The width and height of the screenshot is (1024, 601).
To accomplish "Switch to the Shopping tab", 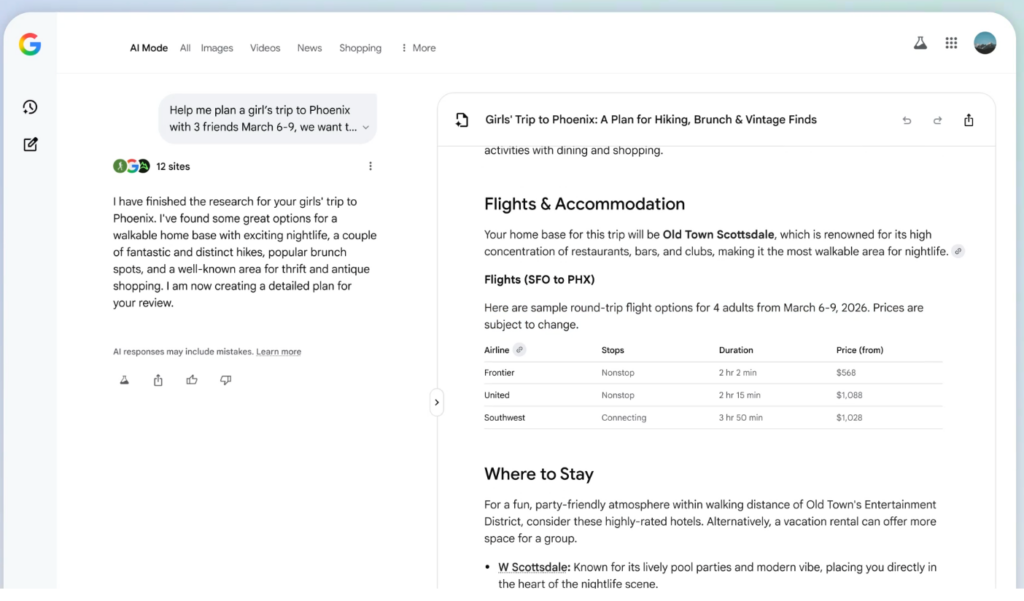I will pyautogui.click(x=360, y=48).
